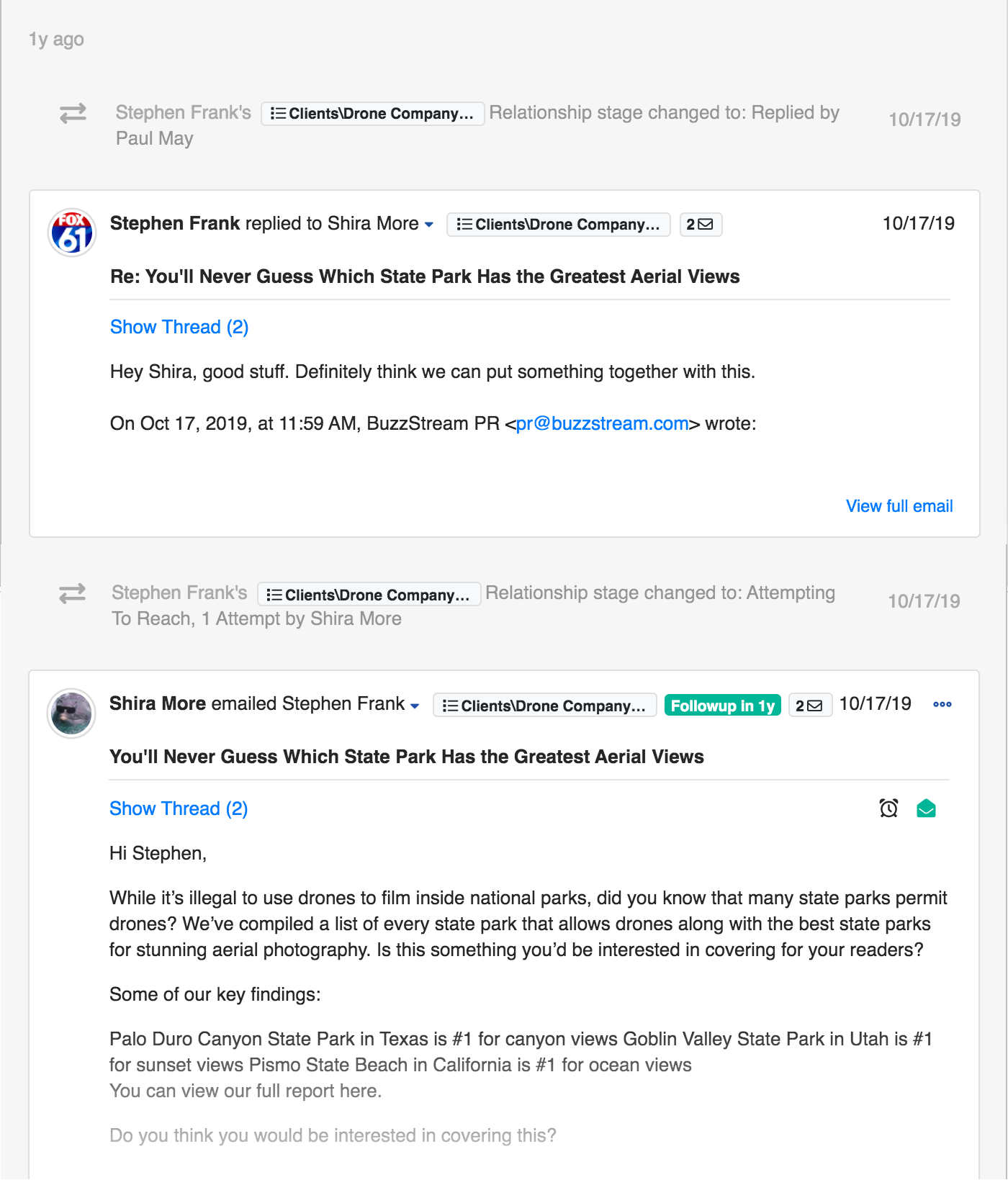Image resolution: width=1008 pixels, height=1180 pixels.
Task: Open the three-dot more options menu
Action: (942, 704)
